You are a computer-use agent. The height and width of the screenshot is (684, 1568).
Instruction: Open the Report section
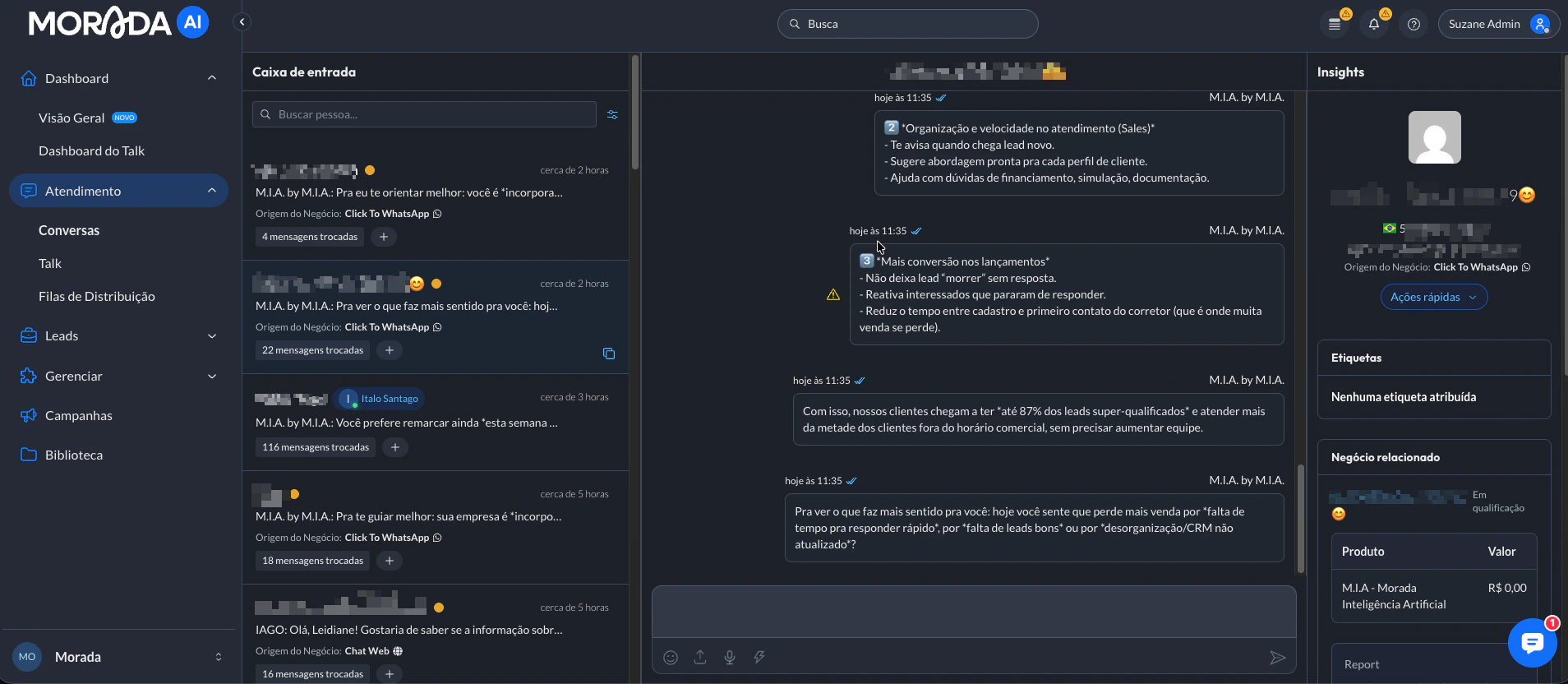click(1362, 664)
